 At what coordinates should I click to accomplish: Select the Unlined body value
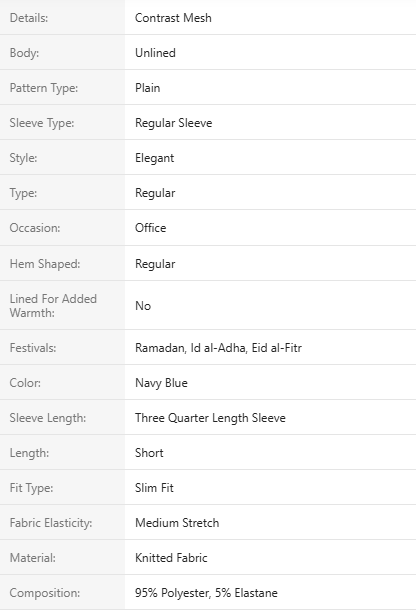point(155,53)
